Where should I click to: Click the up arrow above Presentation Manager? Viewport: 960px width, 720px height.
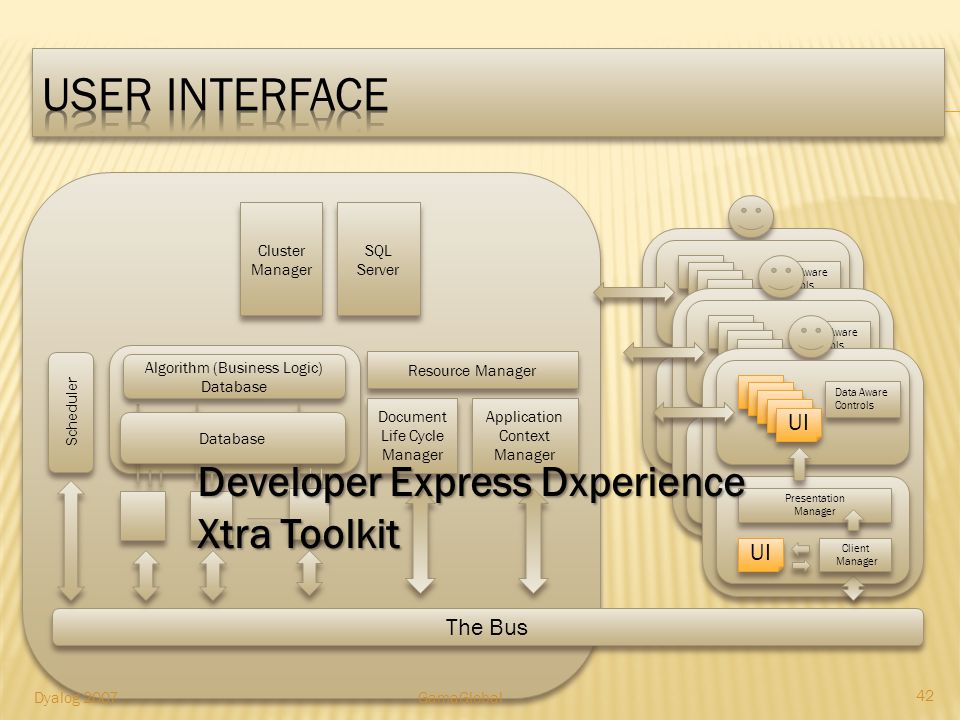click(799, 464)
